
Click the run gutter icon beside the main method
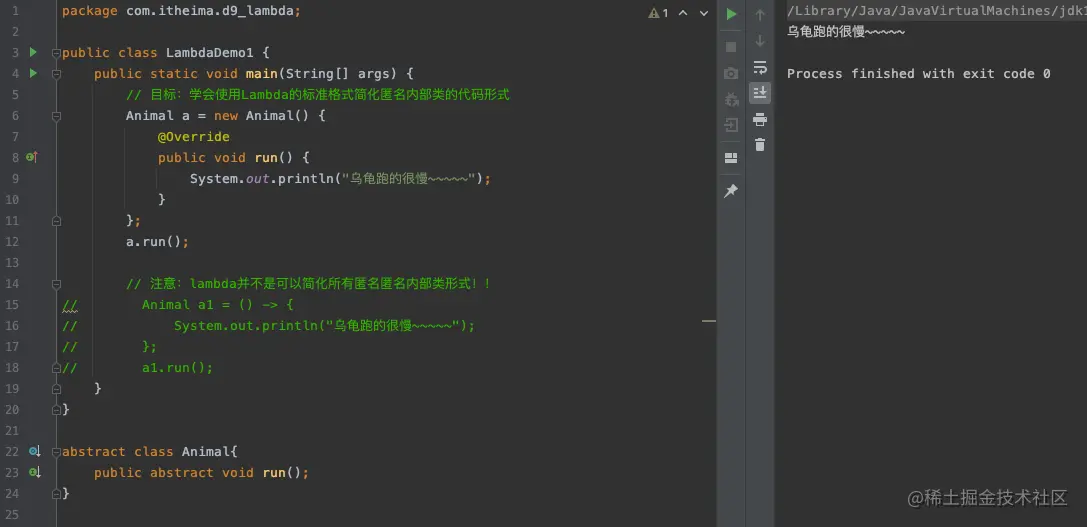pyautogui.click(x=33, y=73)
